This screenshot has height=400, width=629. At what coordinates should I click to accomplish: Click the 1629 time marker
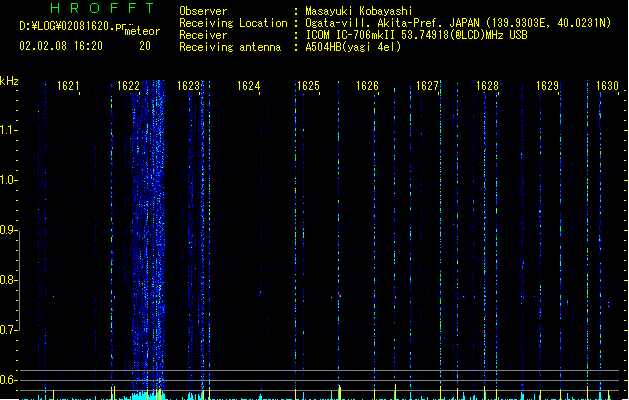point(548,86)
